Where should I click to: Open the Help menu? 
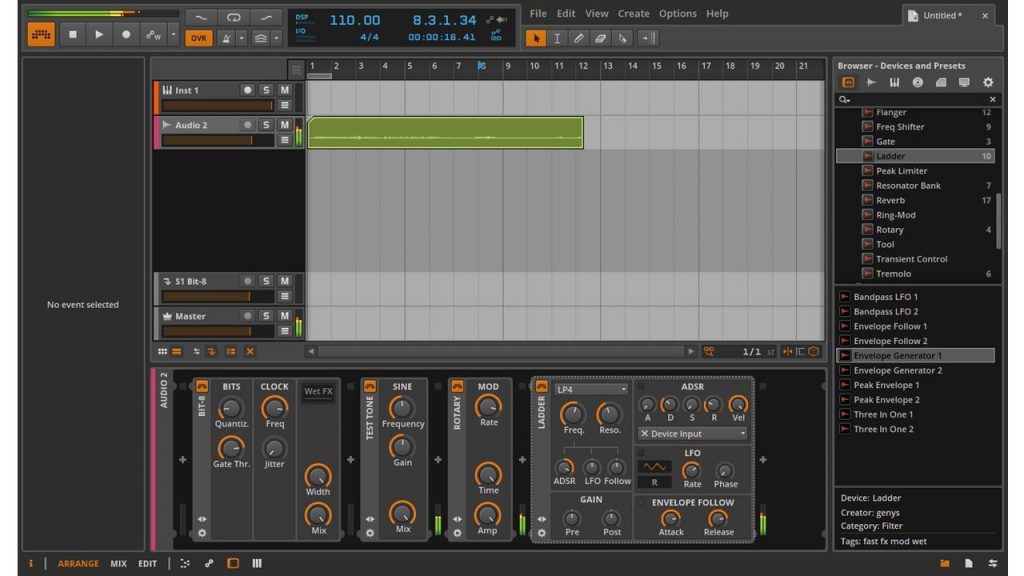click(x=717, y=13)
